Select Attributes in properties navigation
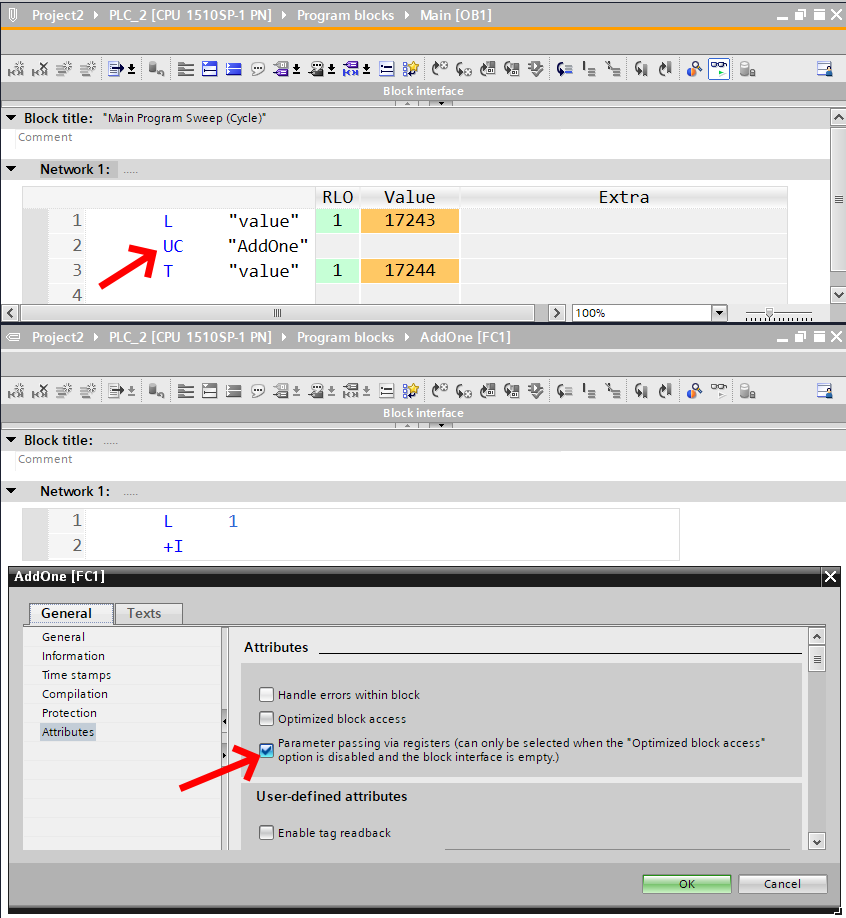The height and width of the screenshot is (918, 846). 68,732
